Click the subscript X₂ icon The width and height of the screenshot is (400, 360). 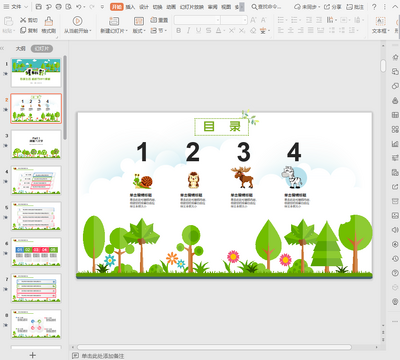pyautogui.click(x=242, y=31)
